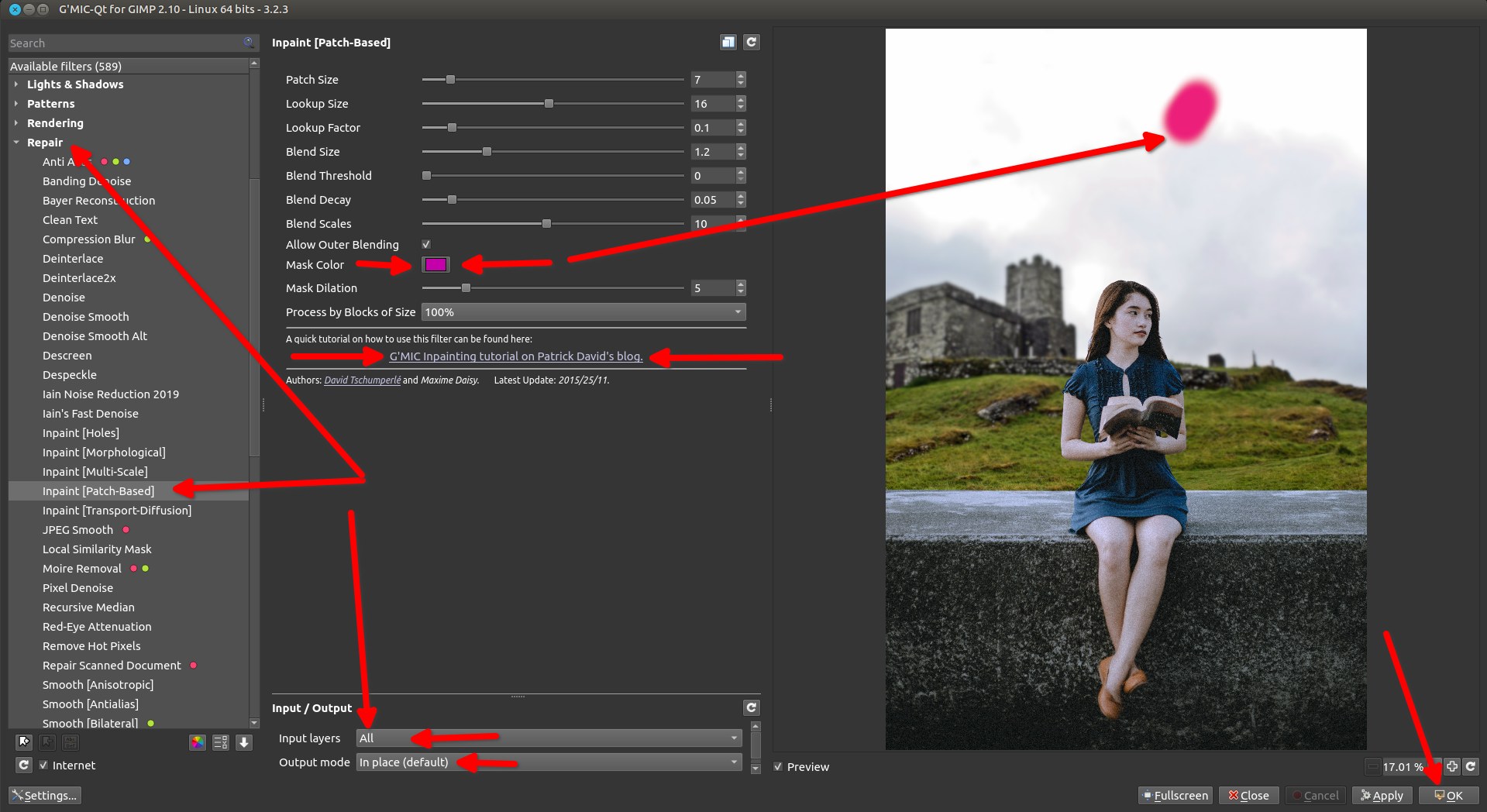The width and height of the screenshot is (1487, 812).
Task: Select the Red-Eye Attenuation filter
Action: click(x=97, y=627)
